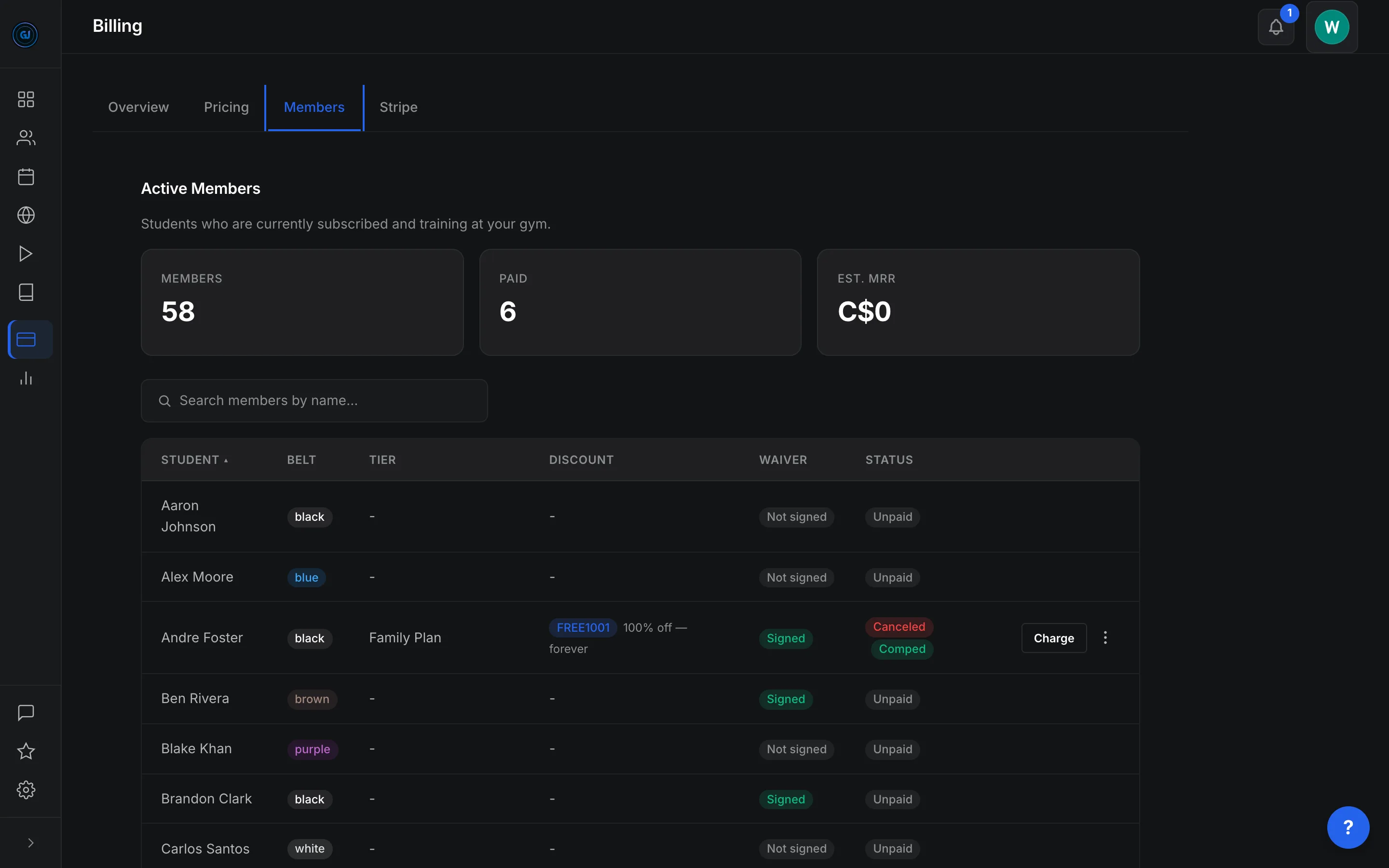Open the calendar icon in sidebar
Viewport: 1389px width, 868px height.
coord(26,177)
